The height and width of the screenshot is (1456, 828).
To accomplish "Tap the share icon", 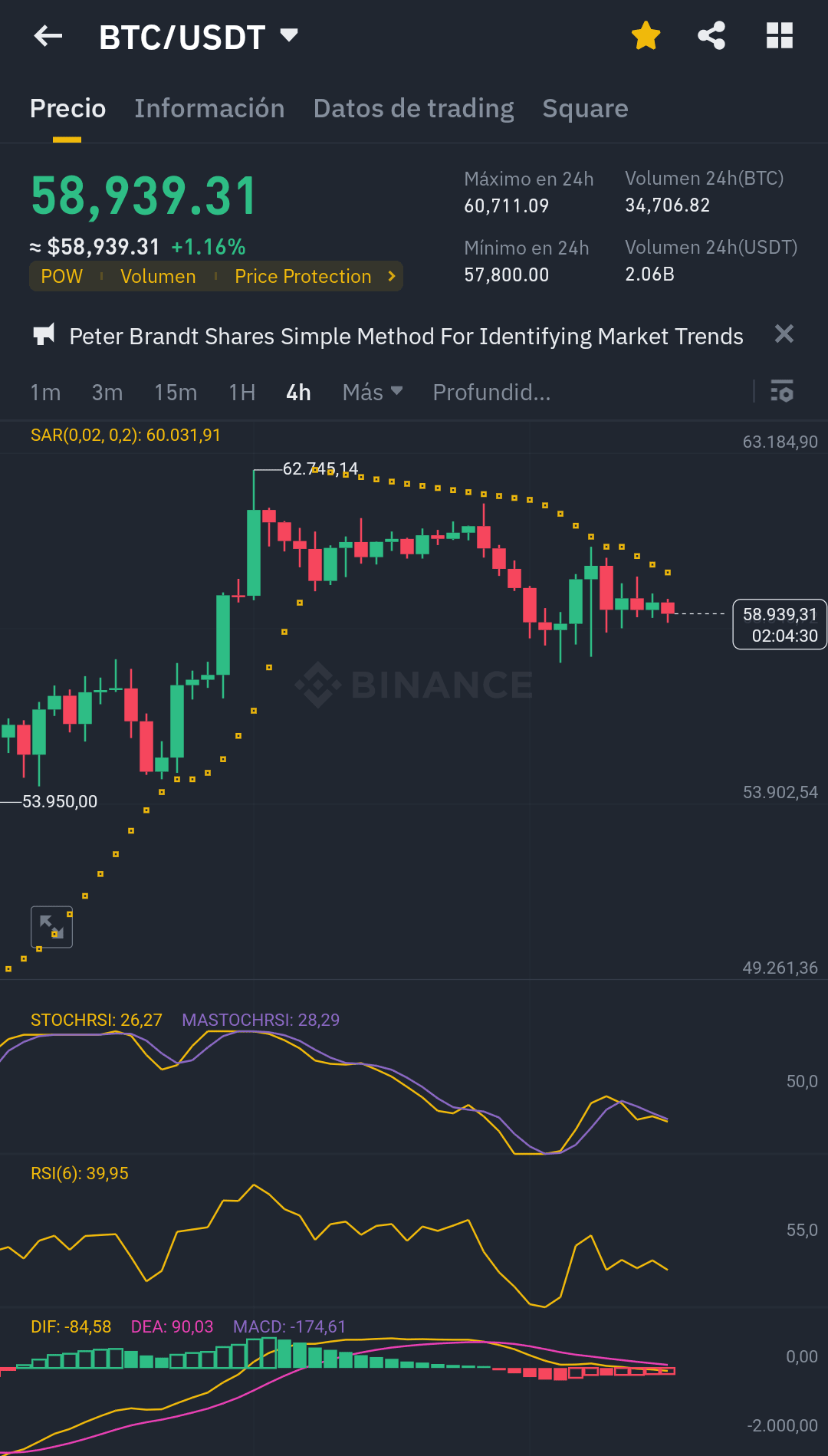I will tap(711, 36).
